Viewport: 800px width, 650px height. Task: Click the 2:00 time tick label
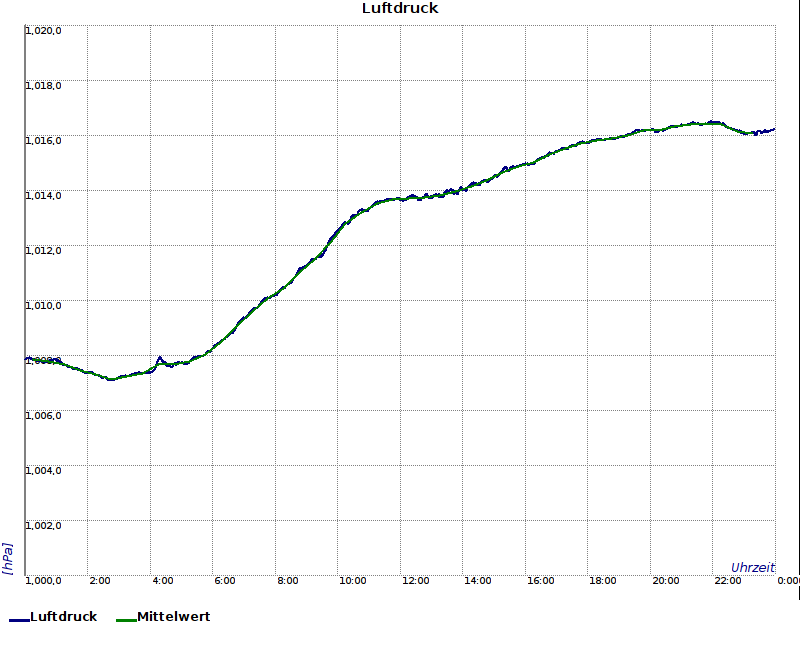click(100, 580)
